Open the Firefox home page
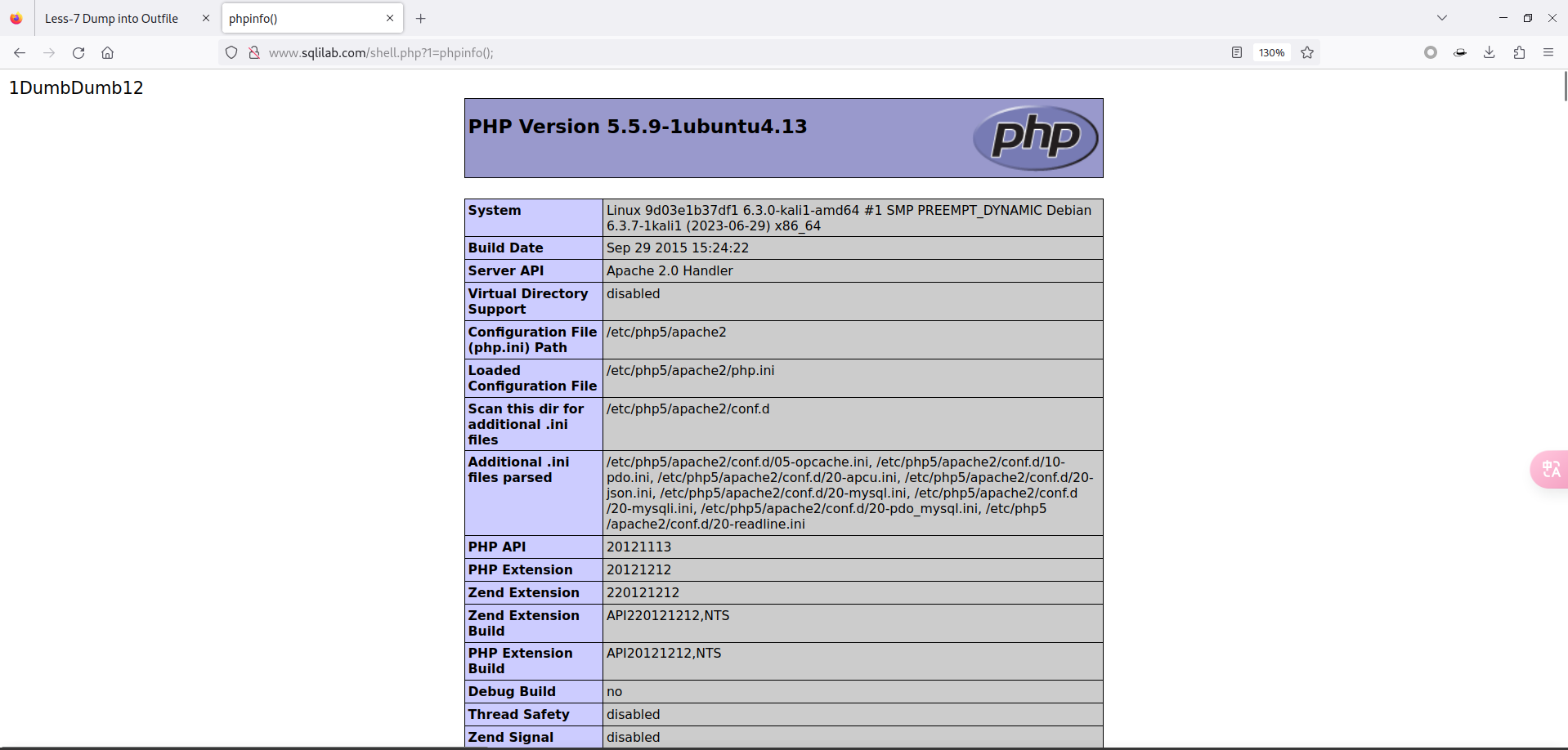This screenshot has width=1568, height=750. click(107, 52)
